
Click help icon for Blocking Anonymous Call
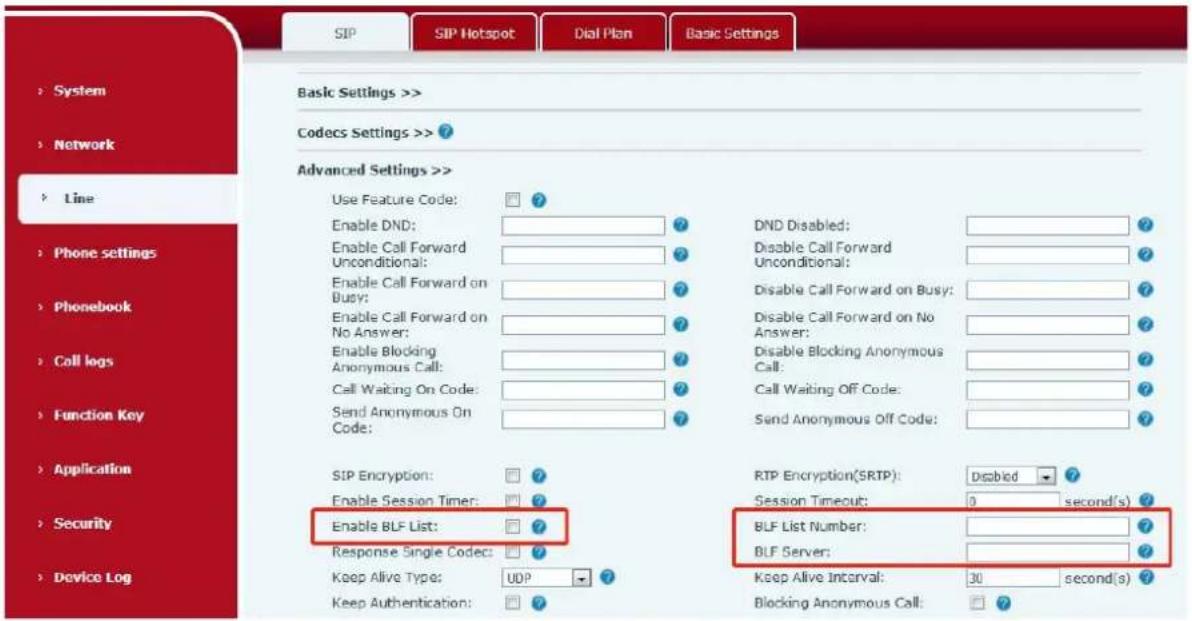pos(1003,604)
